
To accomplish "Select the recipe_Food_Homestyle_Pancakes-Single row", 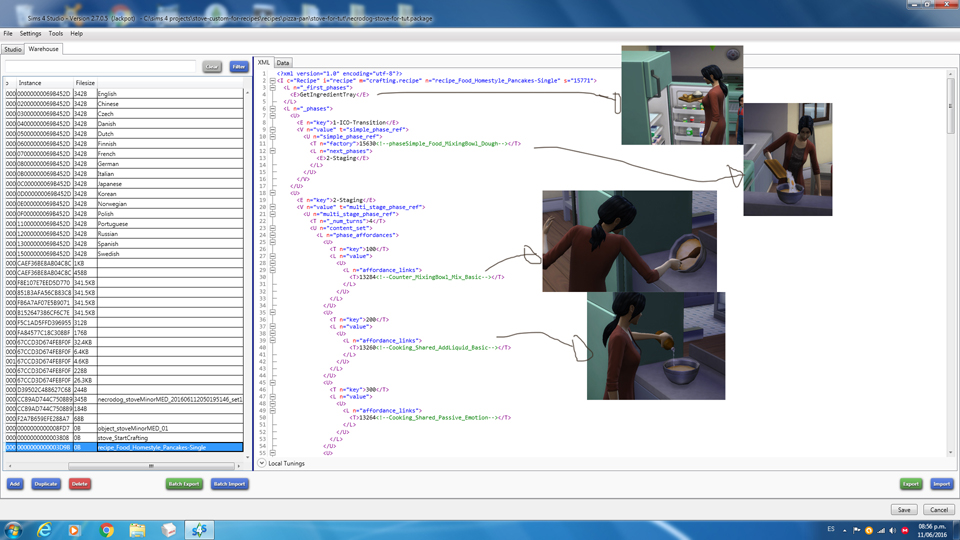I will (x=124, y=448).
